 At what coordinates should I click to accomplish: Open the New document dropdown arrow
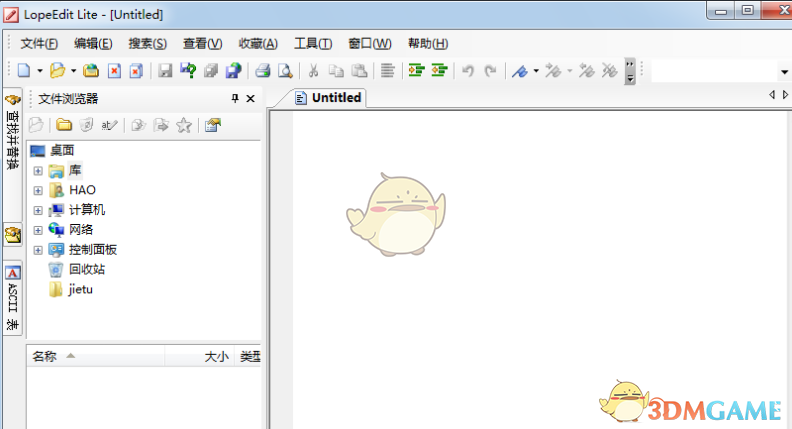[39, 71]
